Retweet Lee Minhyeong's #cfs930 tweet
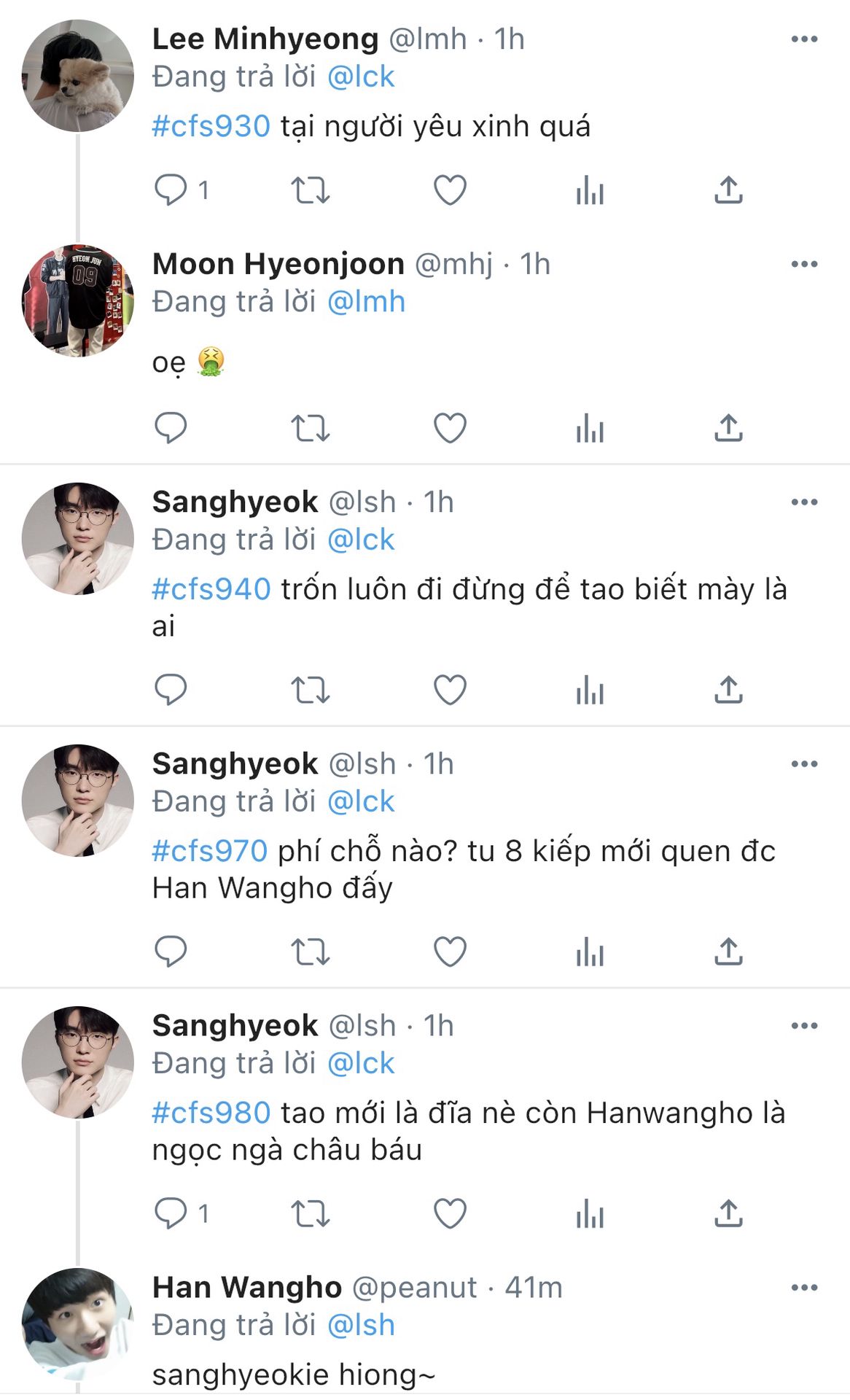This screenshot has height=1400, width=850. point(311,190)
